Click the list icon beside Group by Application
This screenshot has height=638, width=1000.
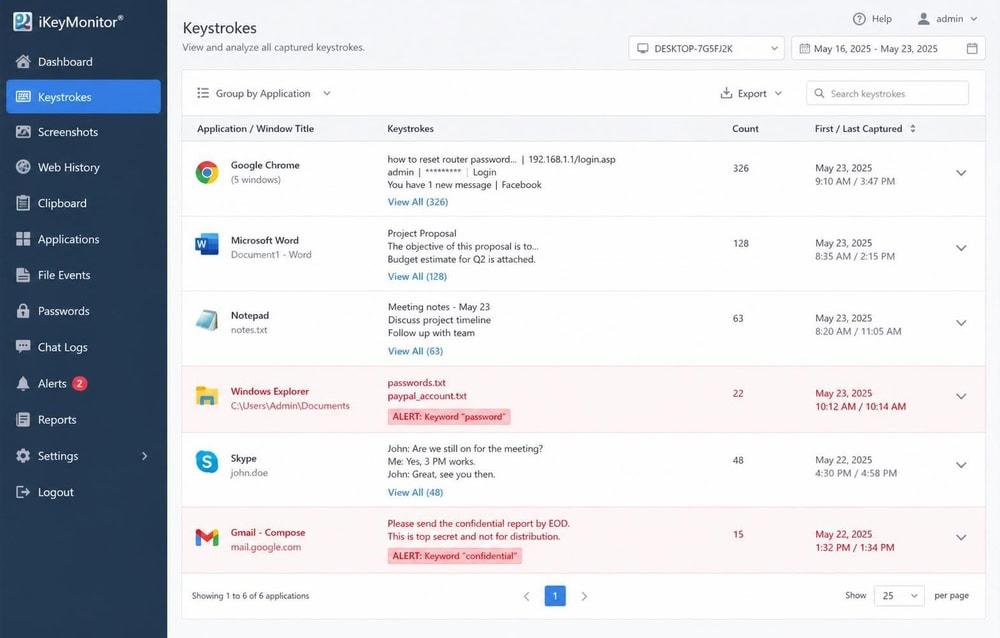coord(203,93)
